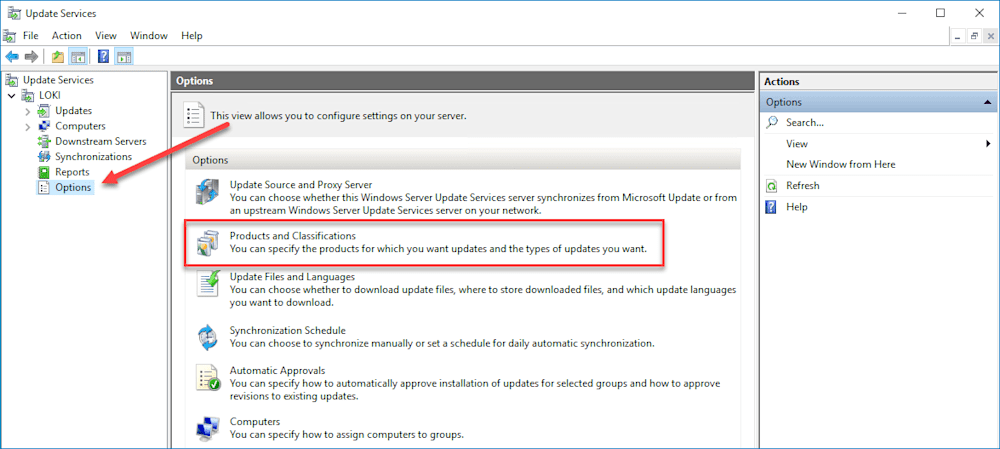Click the Downstream Servers tree icon
This screenshot has height=449, width=1000.
[43, 141]
